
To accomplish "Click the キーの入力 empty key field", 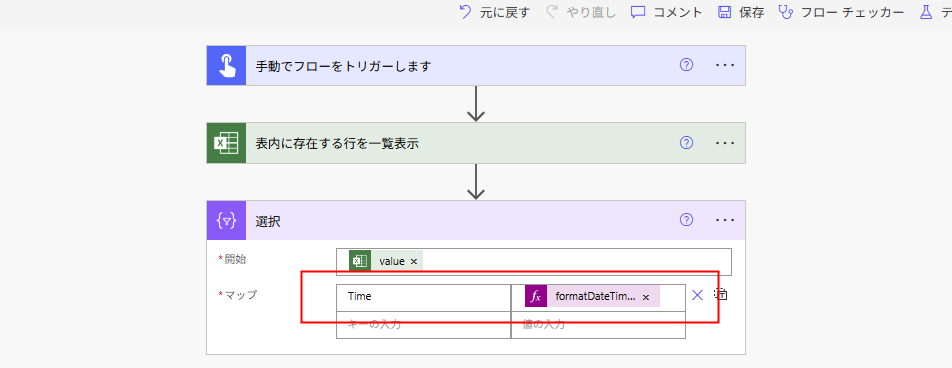I will tap(423, 325).
